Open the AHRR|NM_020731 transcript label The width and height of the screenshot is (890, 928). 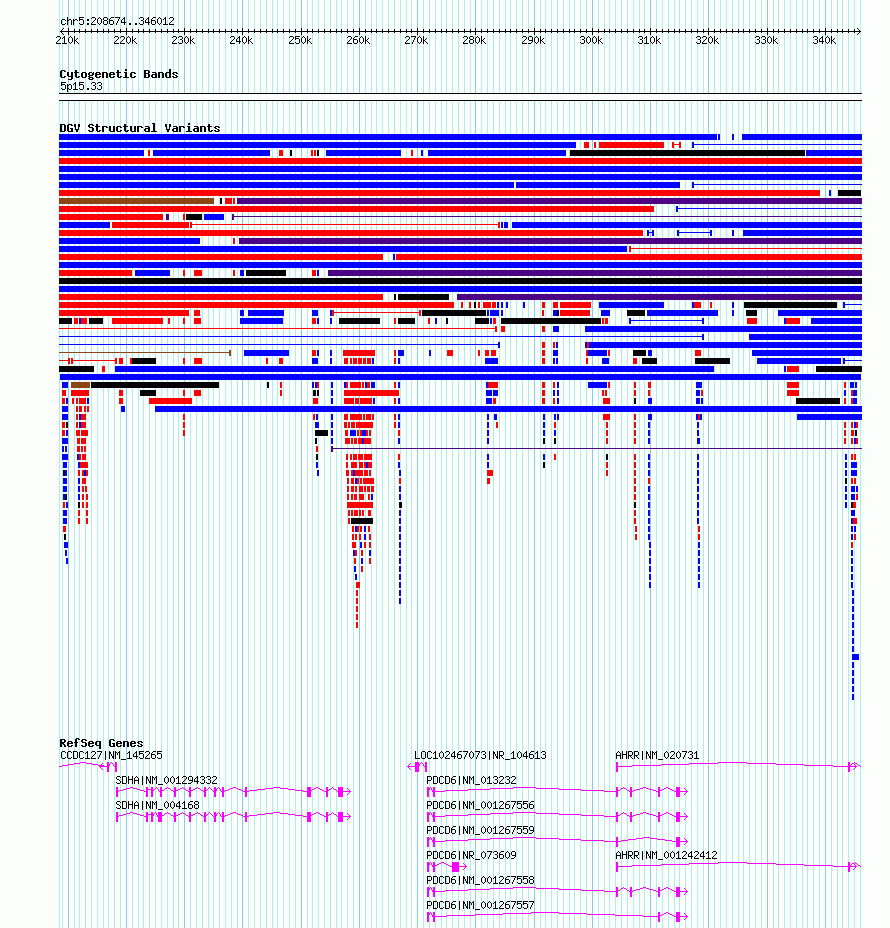pyautogui.click(x=657, y=755)
